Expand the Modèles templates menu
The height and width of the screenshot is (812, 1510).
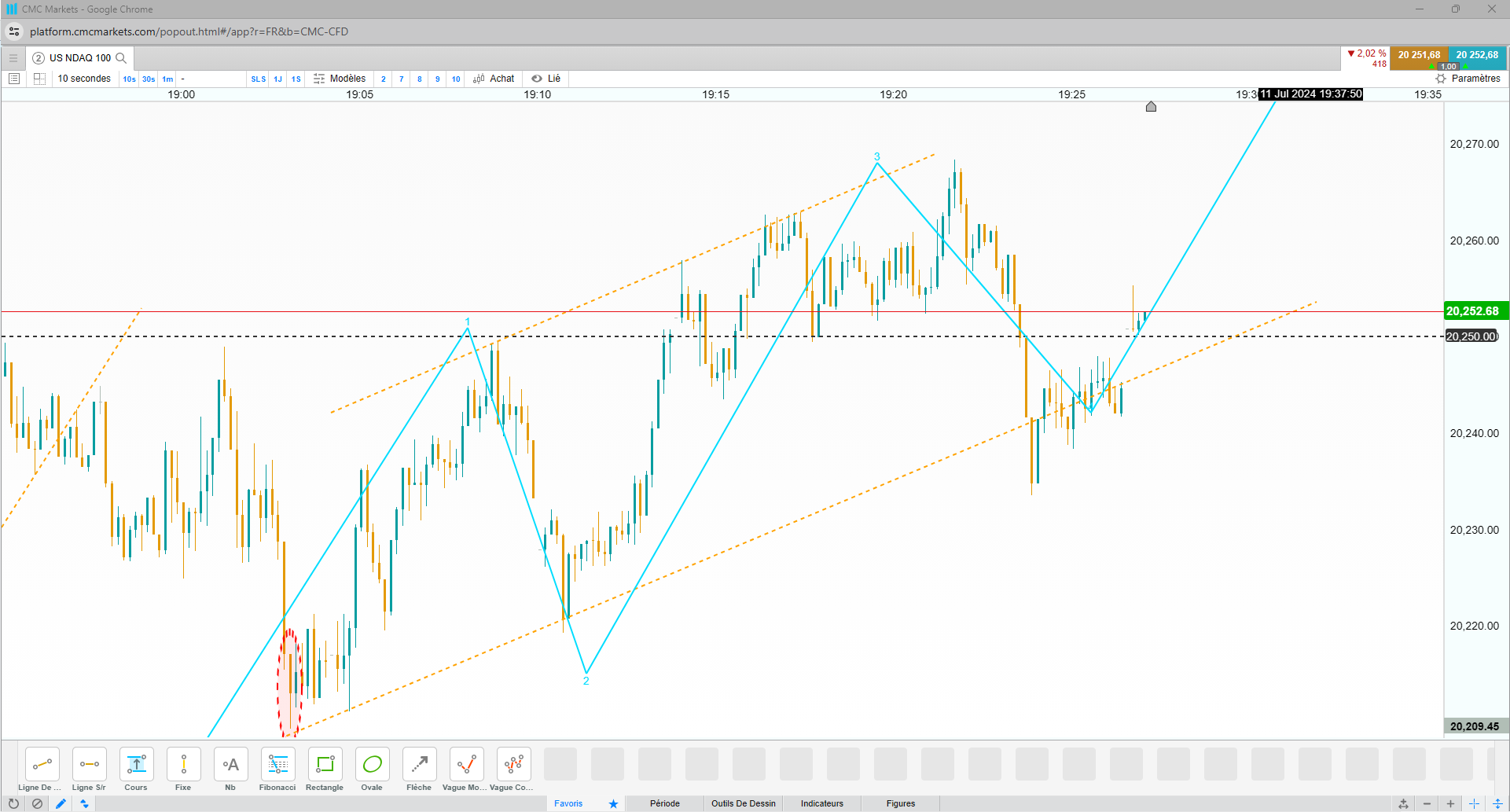(x=340, y=79)
